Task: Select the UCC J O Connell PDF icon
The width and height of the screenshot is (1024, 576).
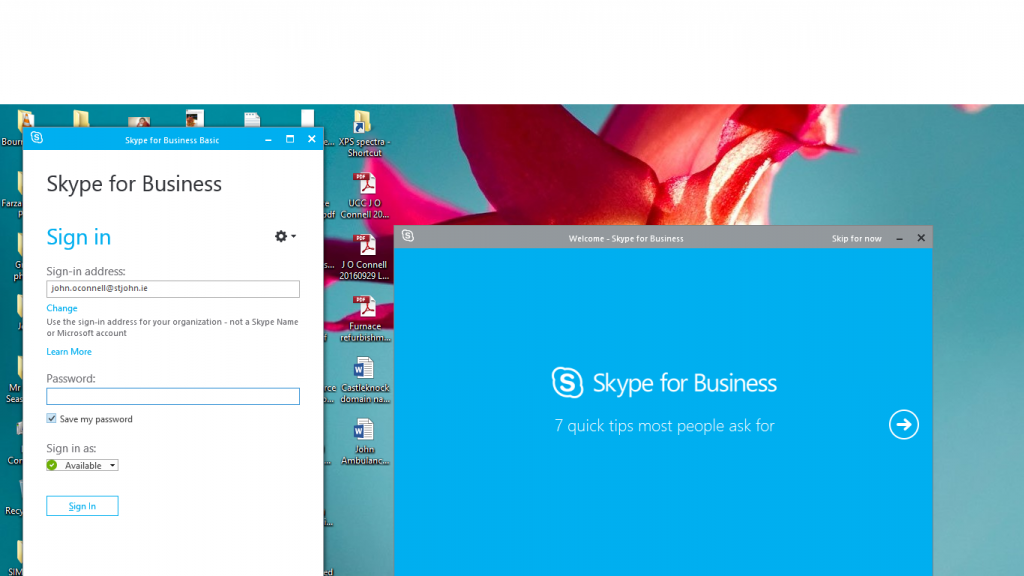Action: [x=364, y=196]
